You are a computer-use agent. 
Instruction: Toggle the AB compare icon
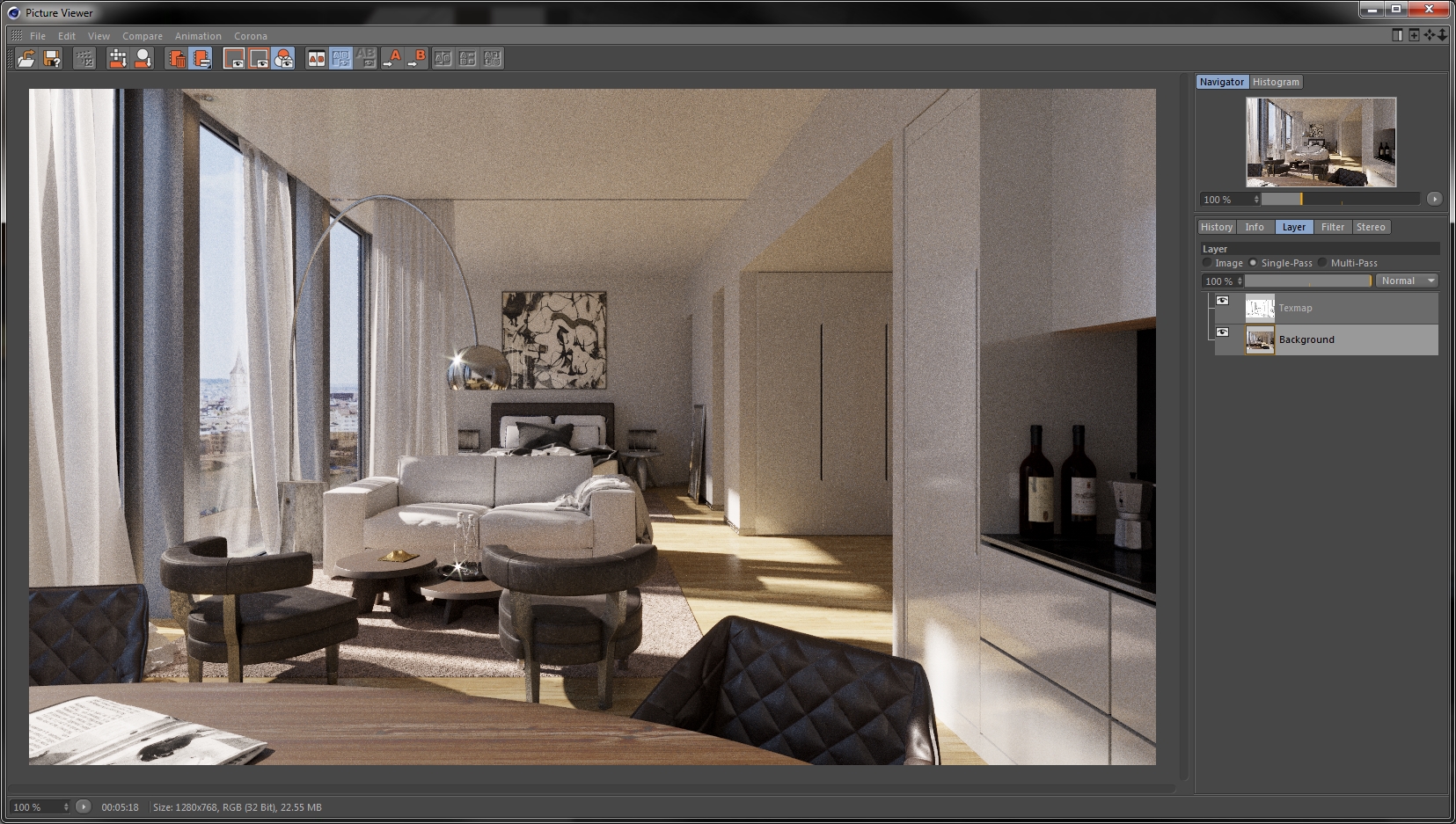(x=316, y=59)
